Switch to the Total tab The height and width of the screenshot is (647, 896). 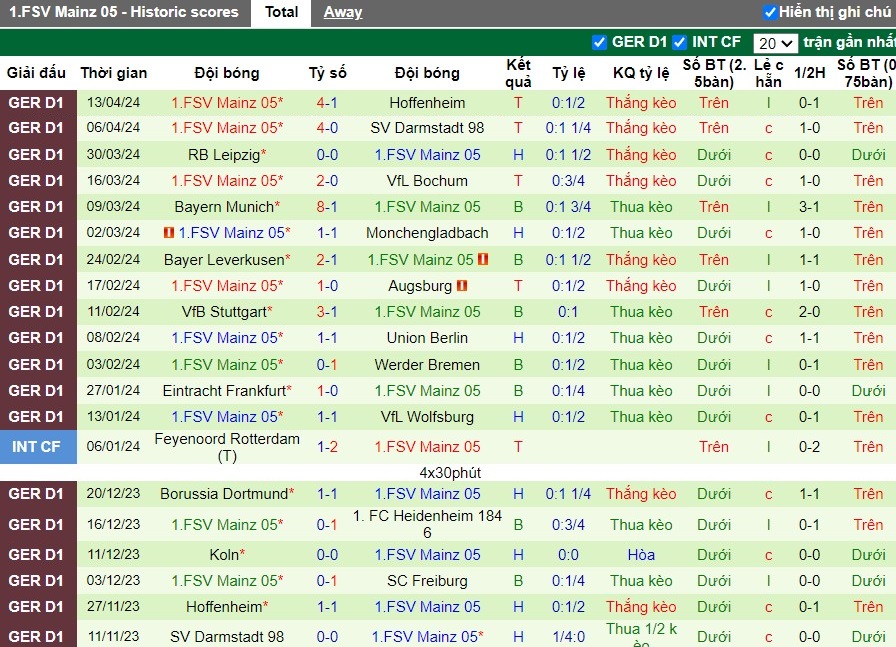(281, 12)
